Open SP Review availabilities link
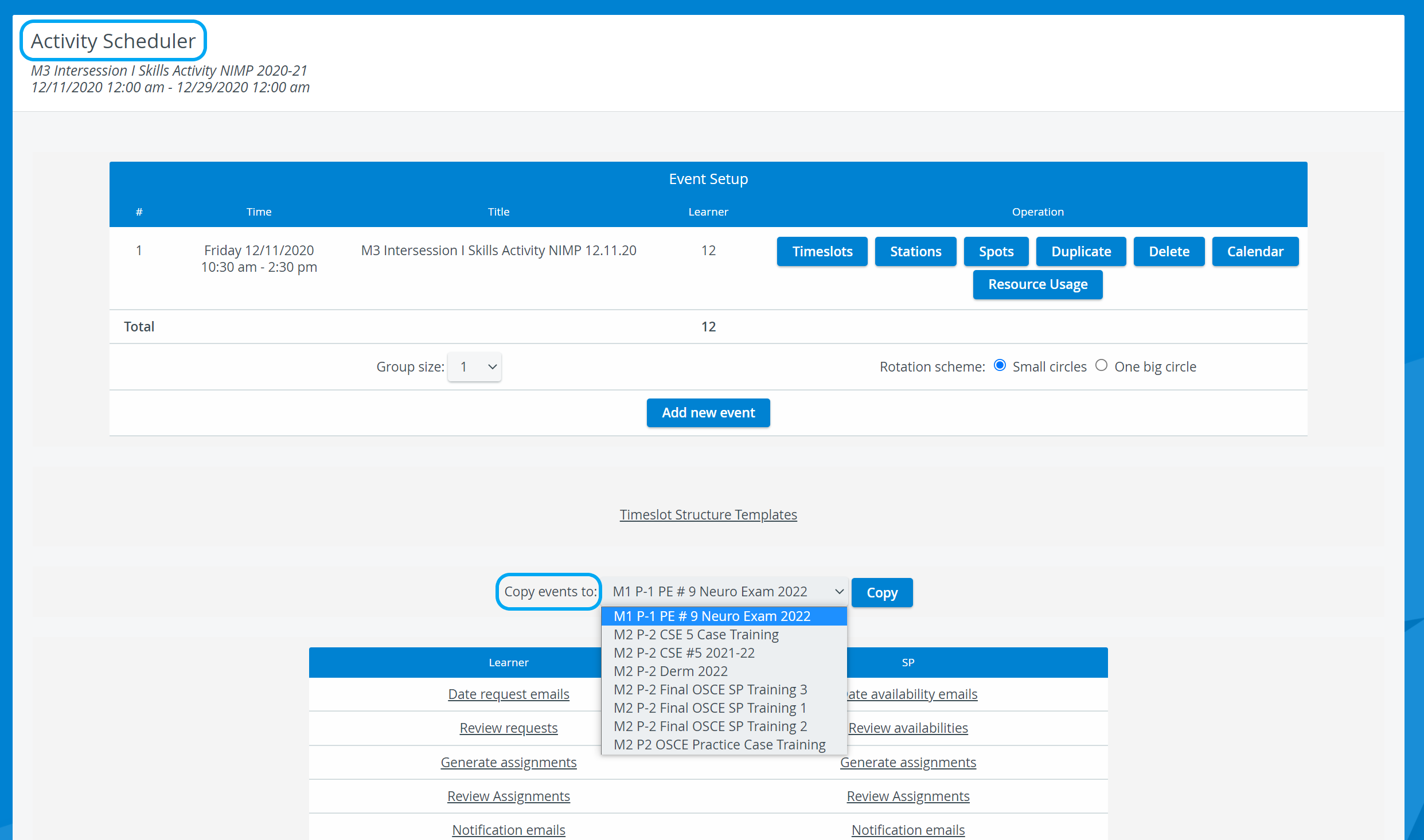 (908, 728)
